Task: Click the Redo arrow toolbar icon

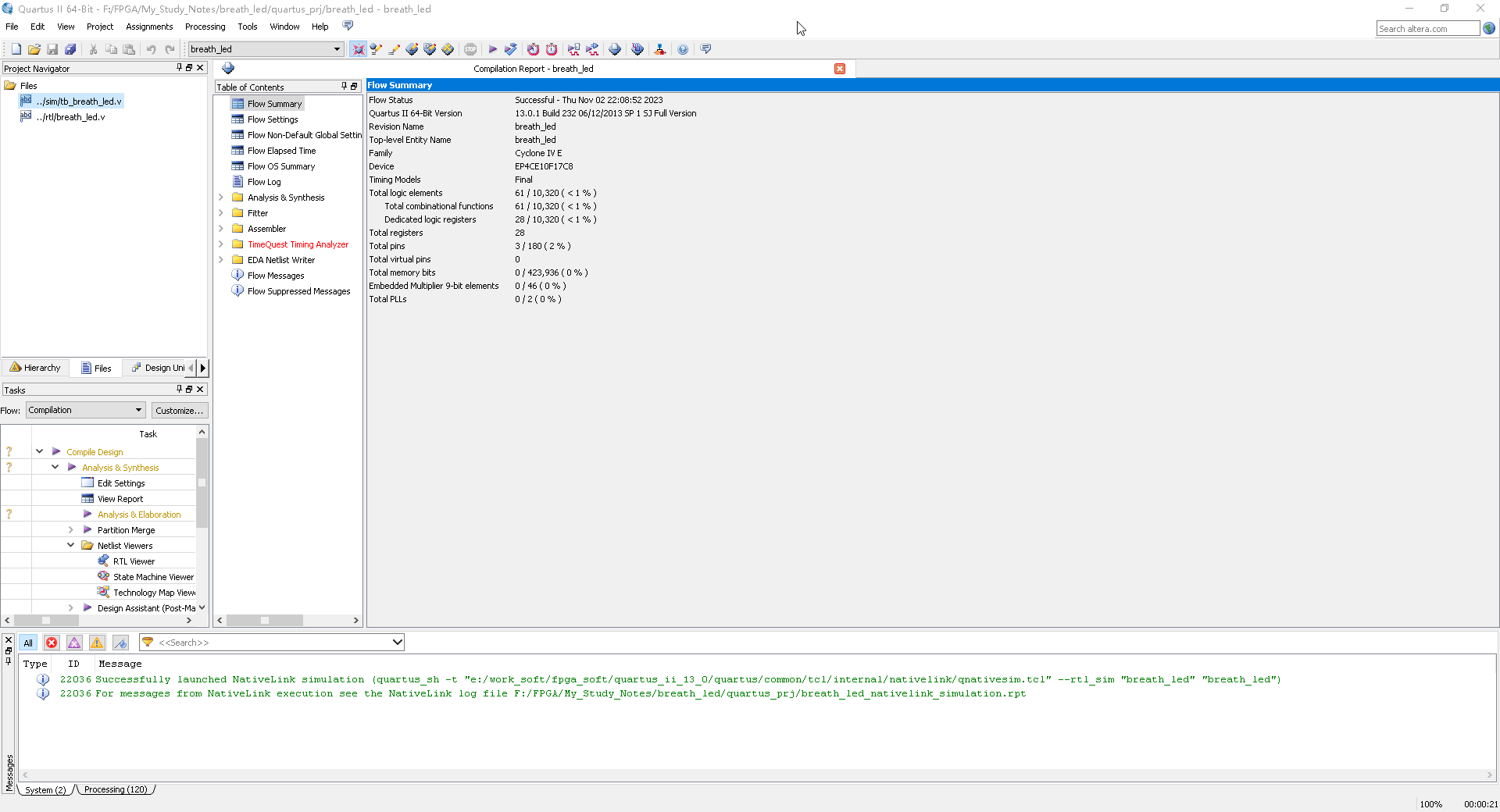Action: coord(170,49)
